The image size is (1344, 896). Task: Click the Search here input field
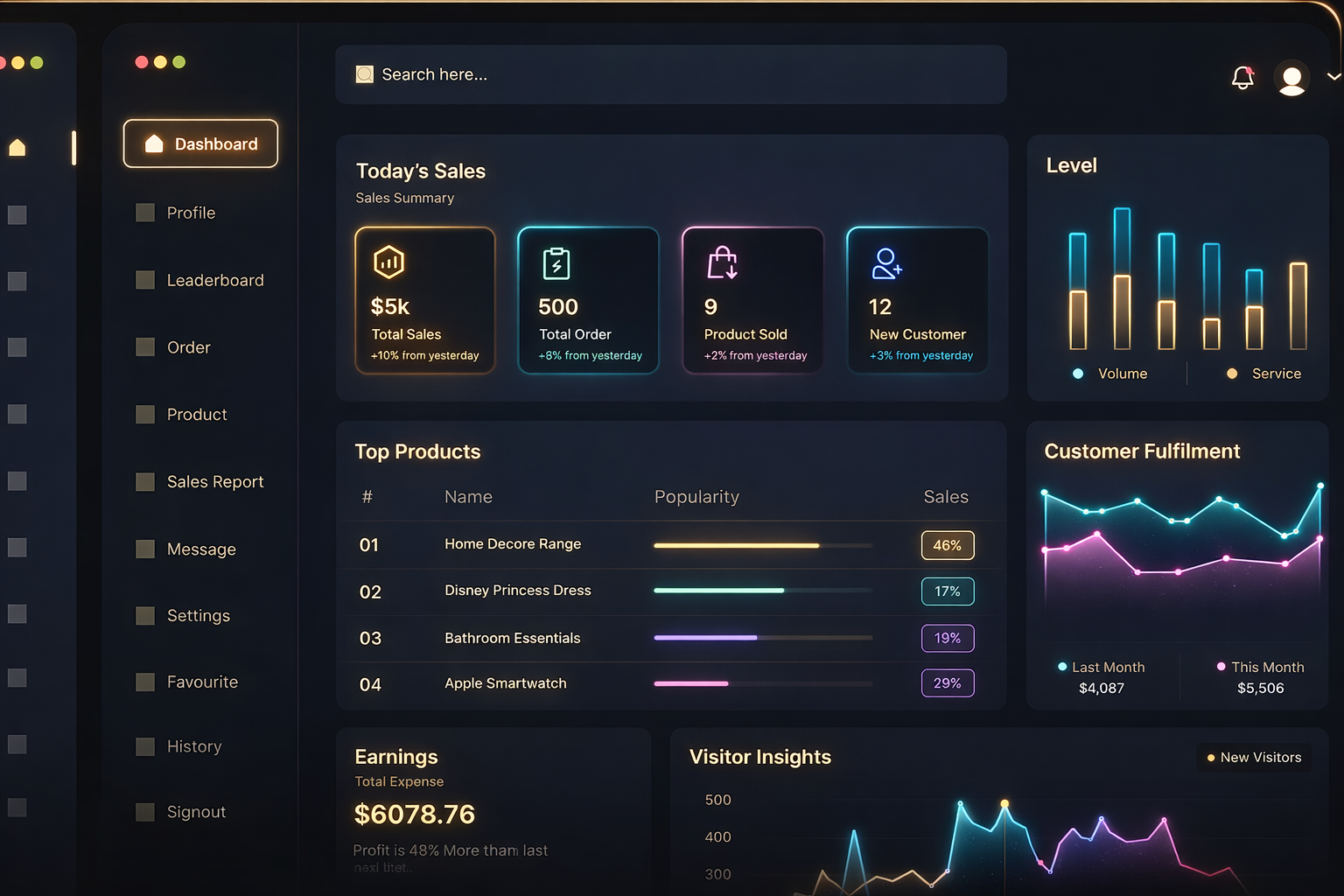[x=671, y=74]
